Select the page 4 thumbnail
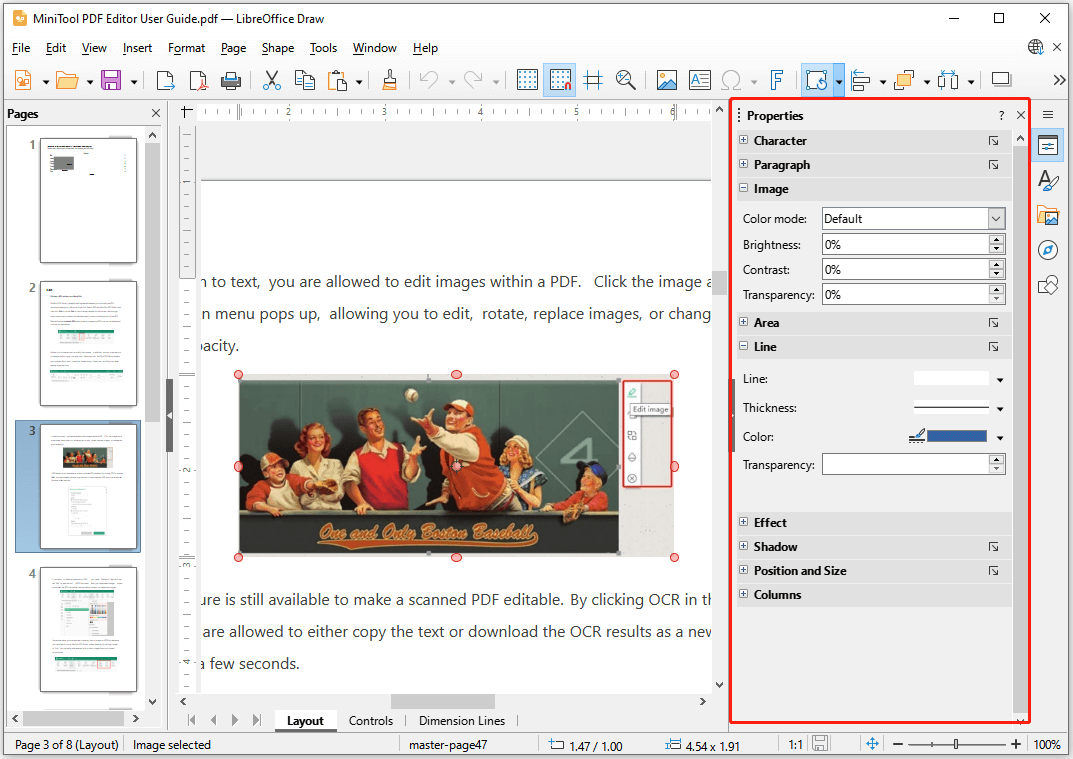 (88, 629)
